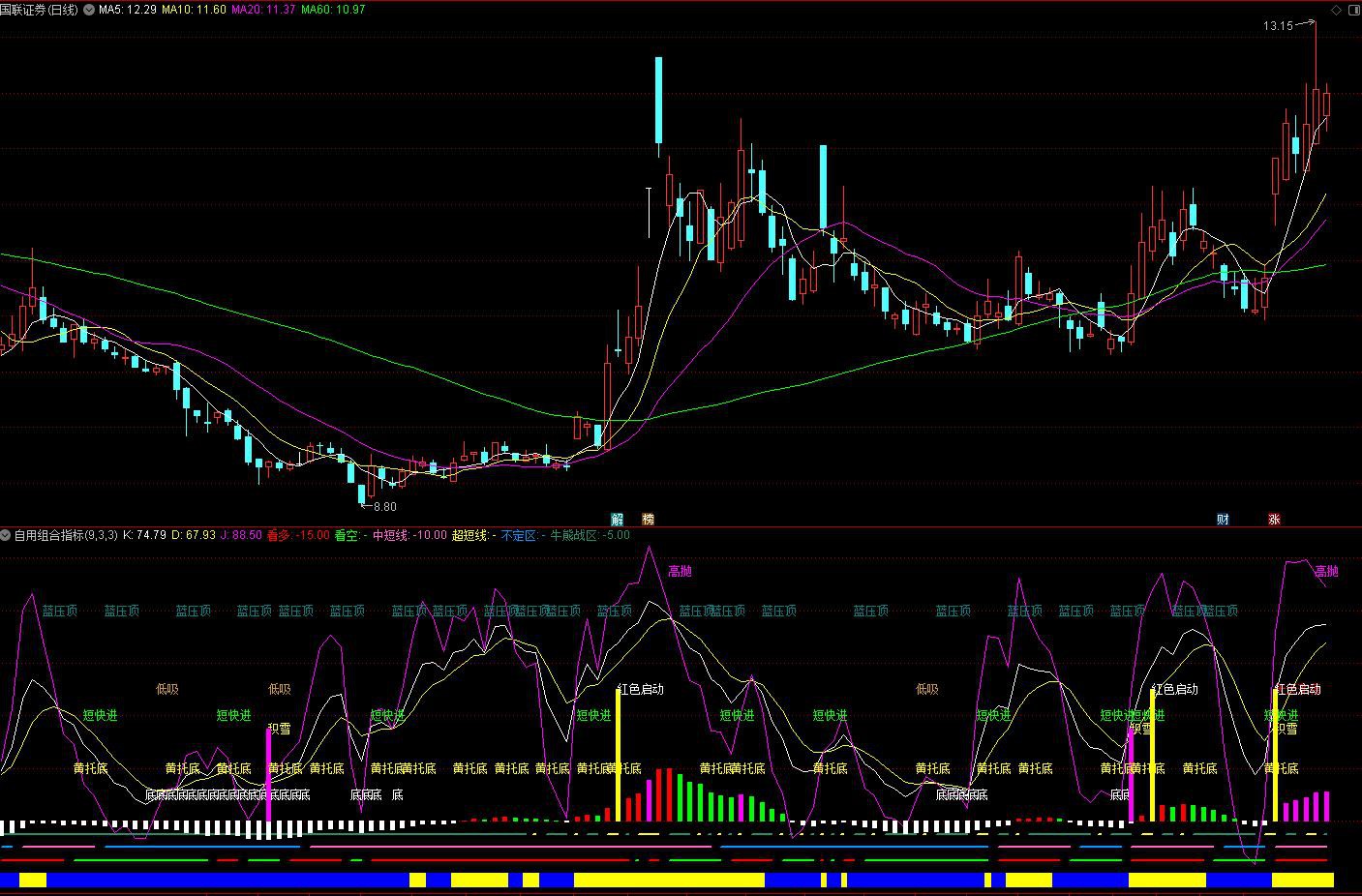Open the 榜 ranking marker on the date axis
This screenshot has width=1362, height=896.
(649, 520)
